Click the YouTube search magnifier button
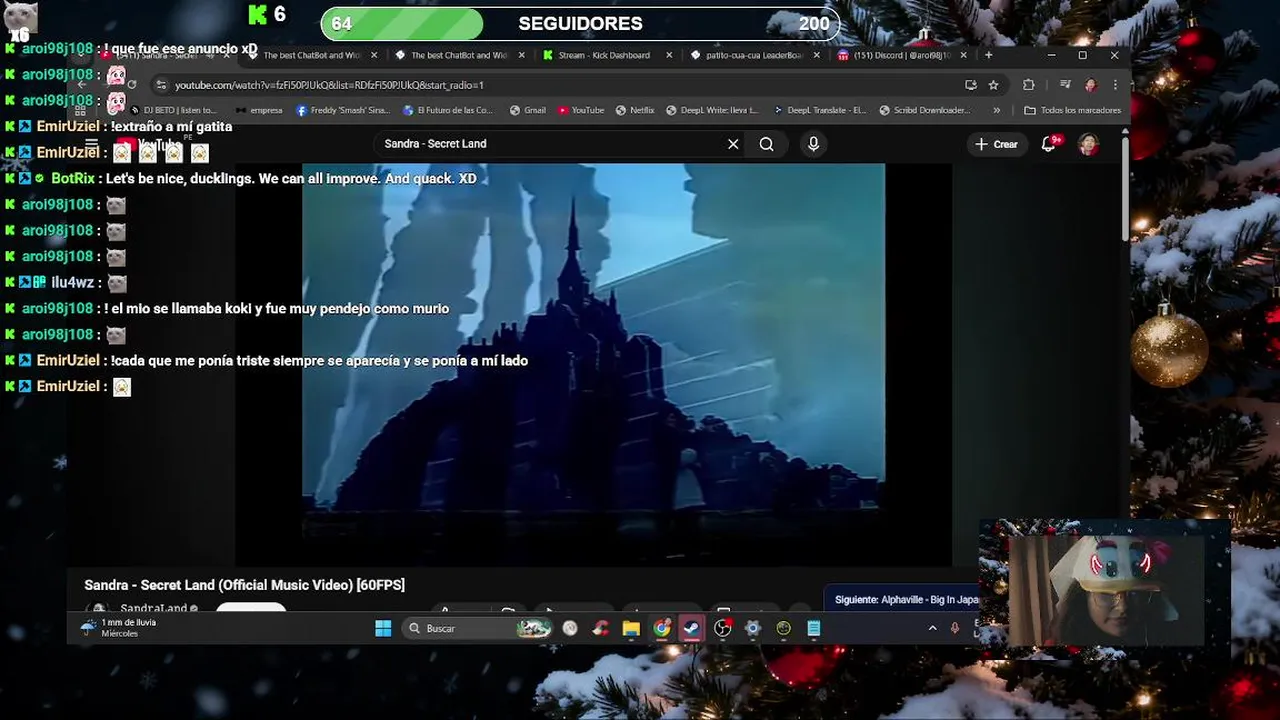Viewport: 1280px width, 720px height. (x=766, y=144)
